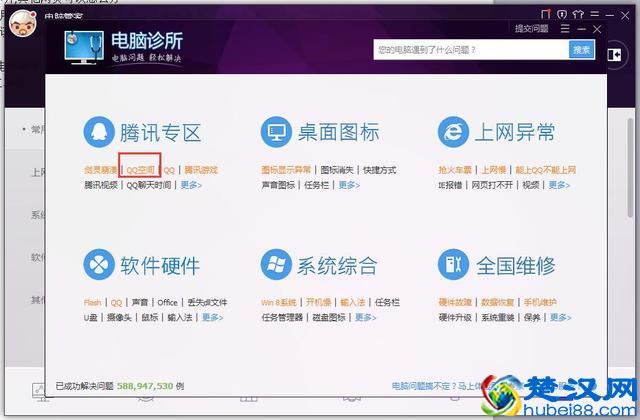This screenshot has width=640, height=420.
Task: Open the 电脑诊所 dialog menu icon
Action: pos(565,29)
